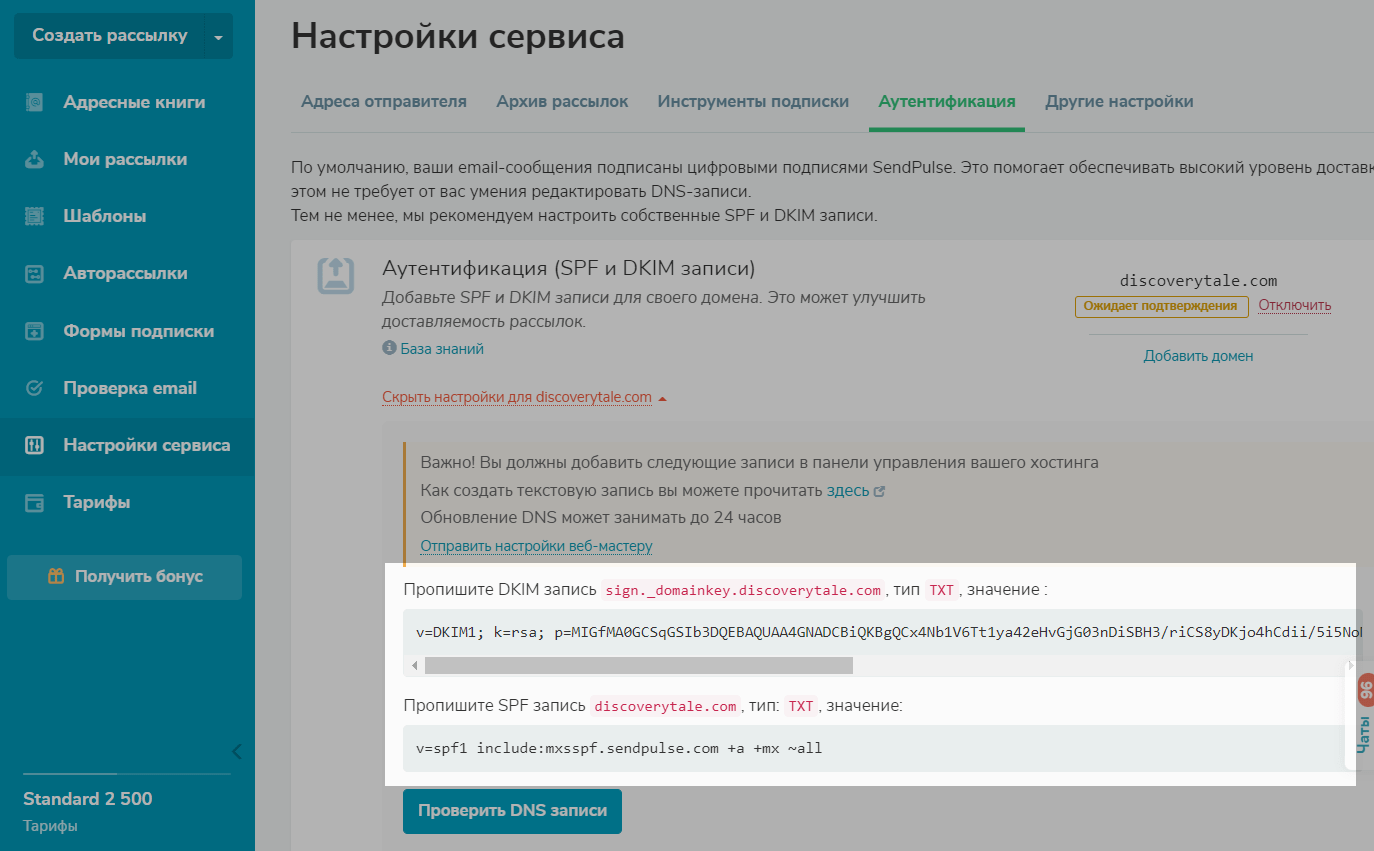Screen dimensions: 1374x851
Task: Collapse settings via the red triangle arrow
Action: click(x=662, y=399)
